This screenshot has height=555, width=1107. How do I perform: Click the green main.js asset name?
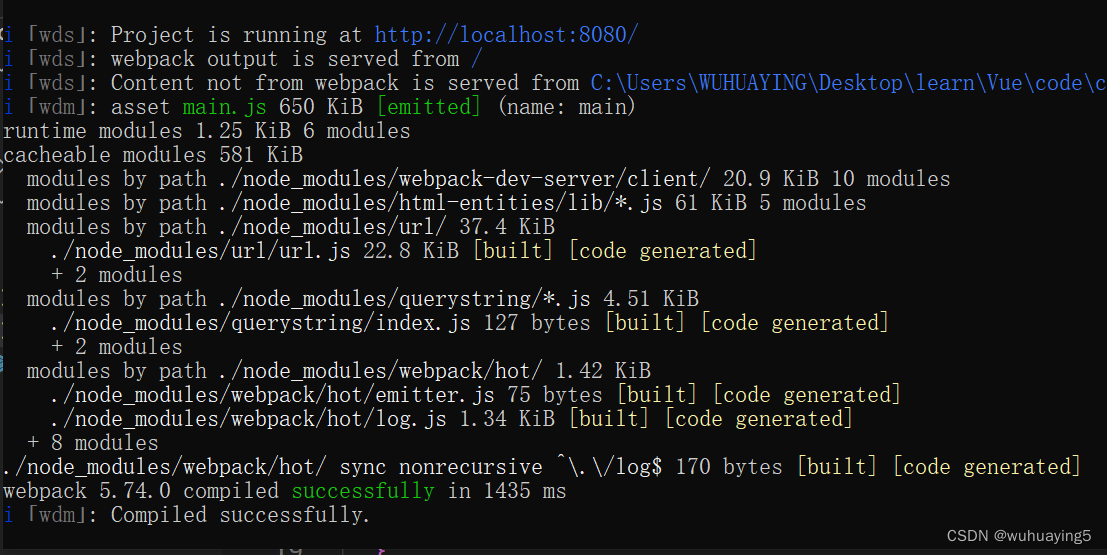[225, 107]
